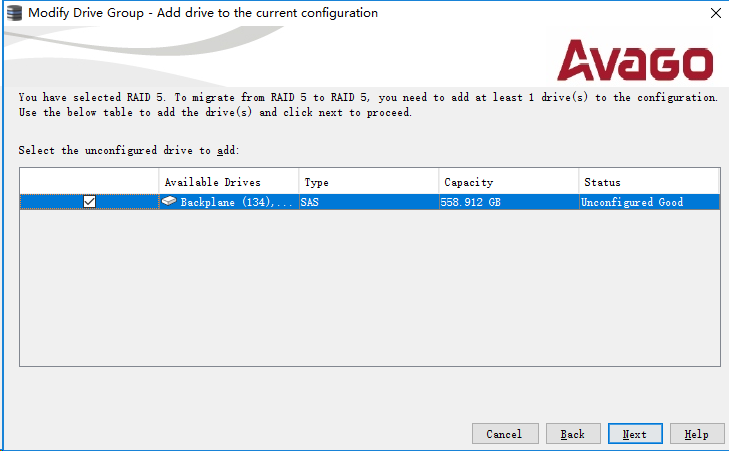Go back using the Back button
The image size is (729, 451).
573,434
